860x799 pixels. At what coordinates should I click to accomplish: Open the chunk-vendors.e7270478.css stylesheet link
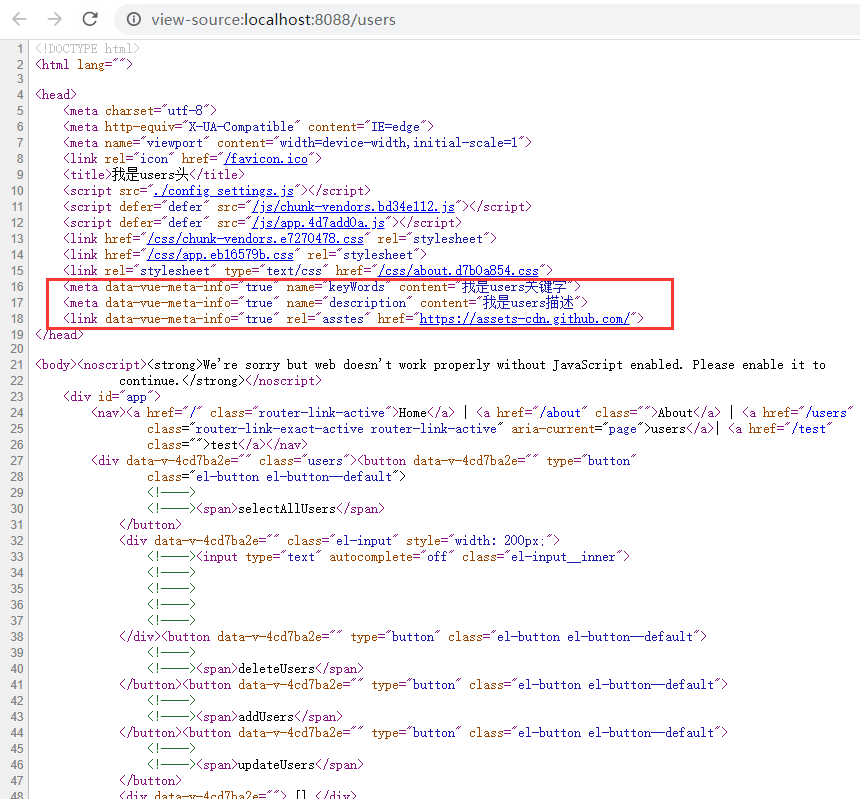(255, 238)
